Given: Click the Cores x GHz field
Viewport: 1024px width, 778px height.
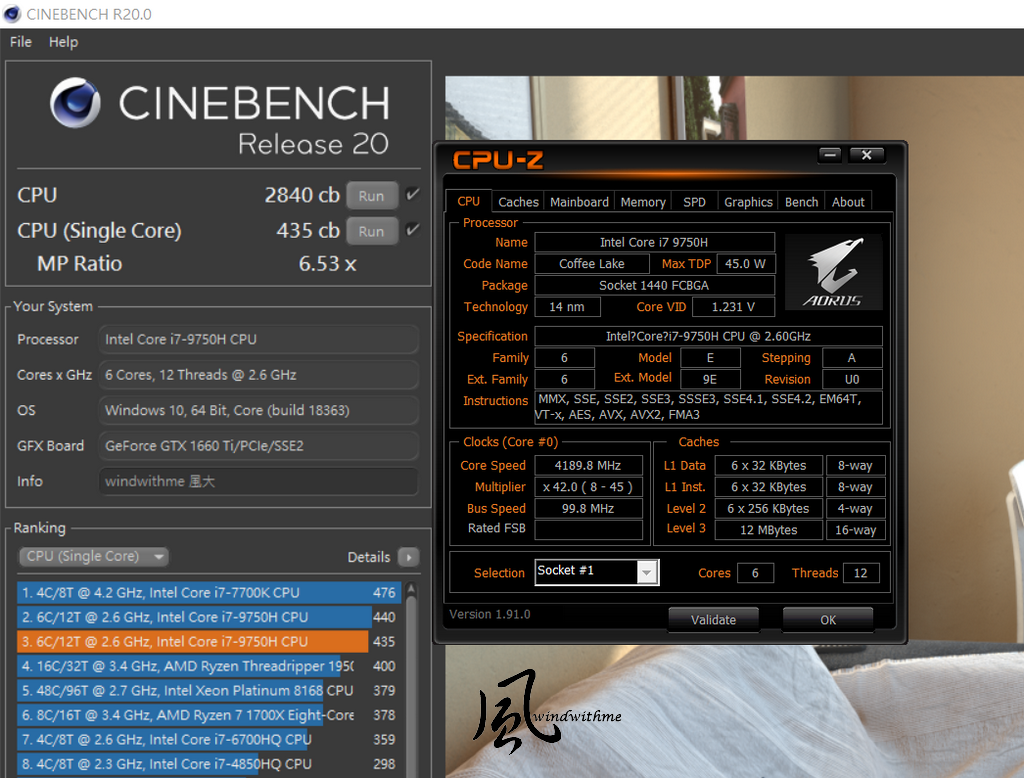Looking at the screenshot, I should [x=259, y=375].
